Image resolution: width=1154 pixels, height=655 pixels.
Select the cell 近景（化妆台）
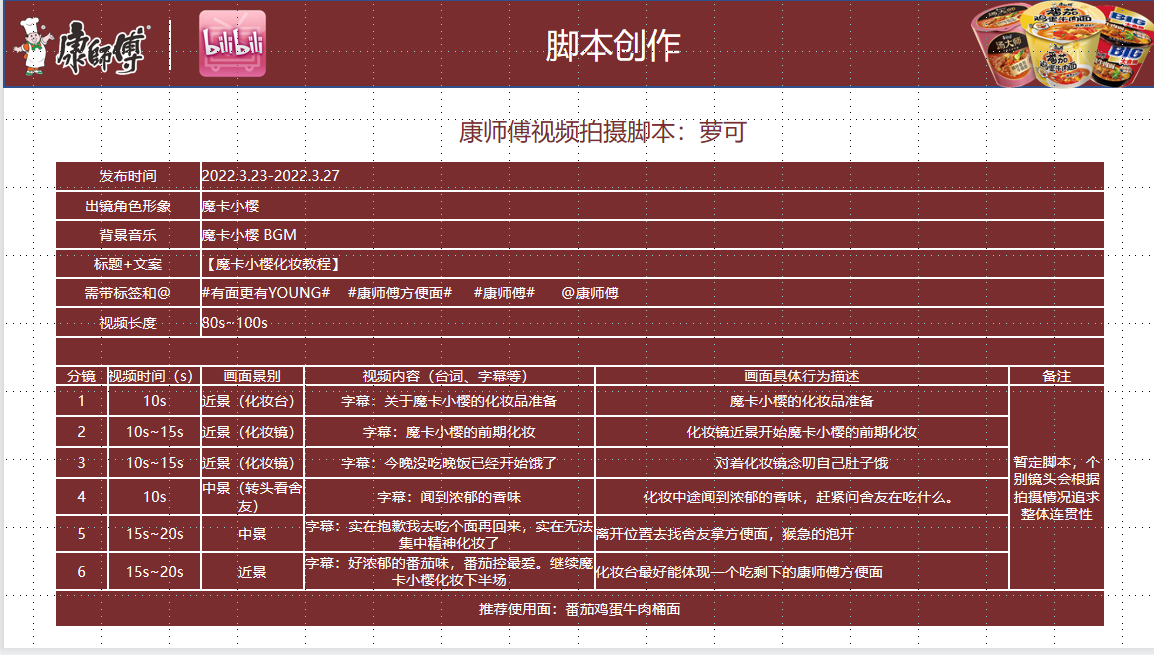point(252,401)
